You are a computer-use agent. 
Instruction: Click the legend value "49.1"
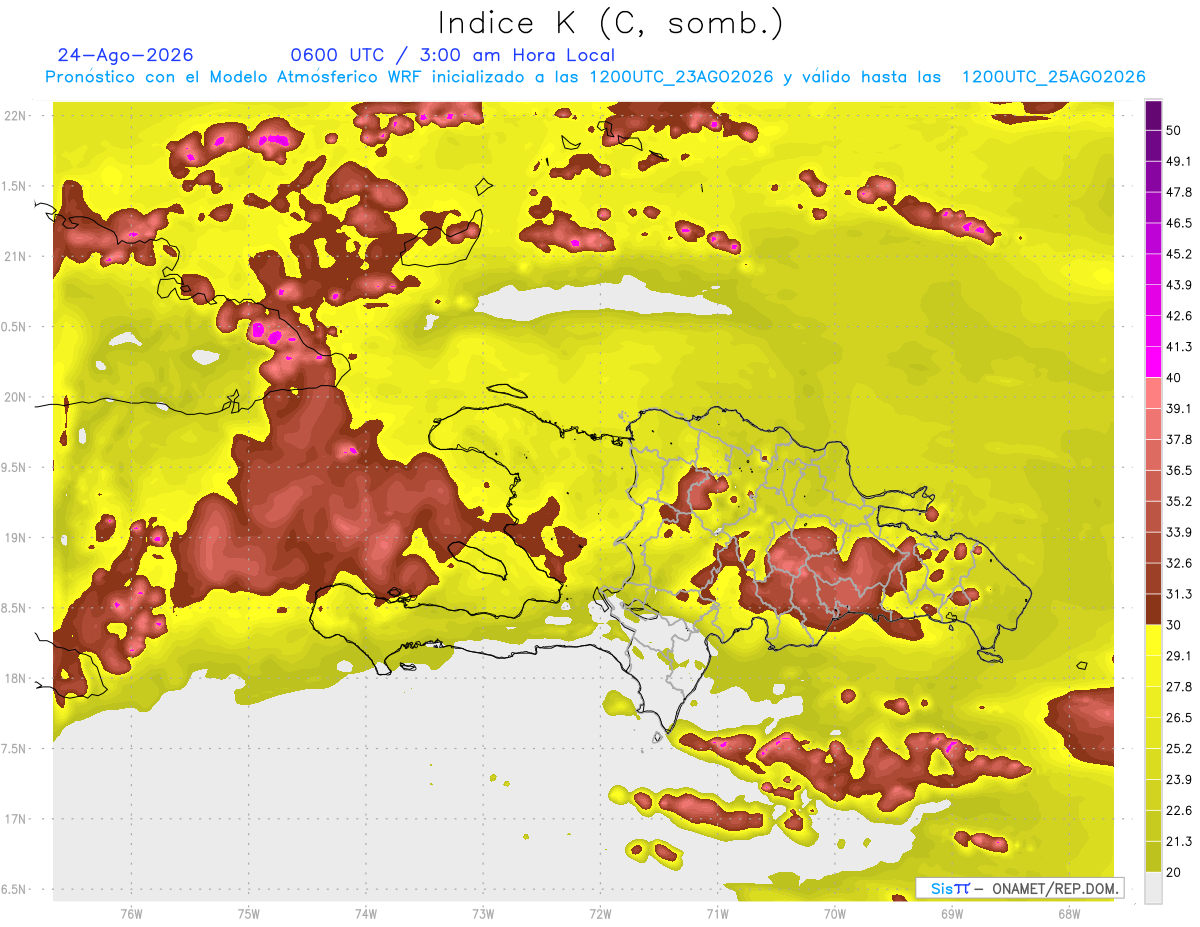click(1178, 161)
